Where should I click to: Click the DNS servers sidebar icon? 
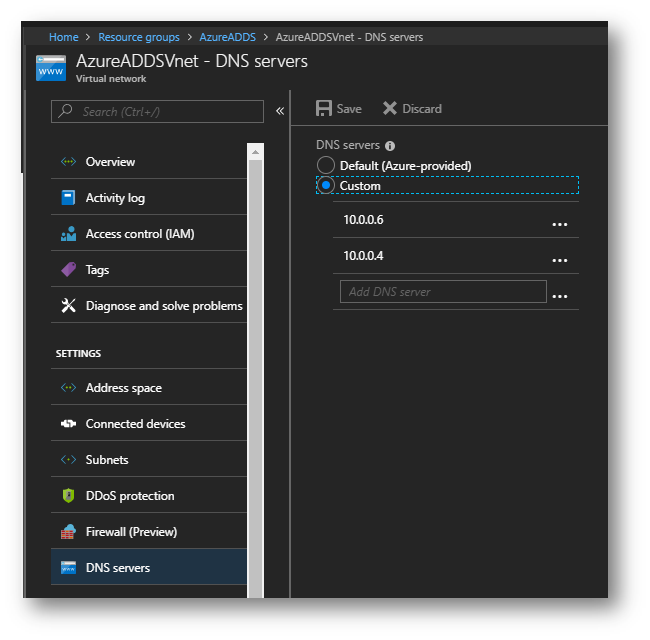click(68, 567)
